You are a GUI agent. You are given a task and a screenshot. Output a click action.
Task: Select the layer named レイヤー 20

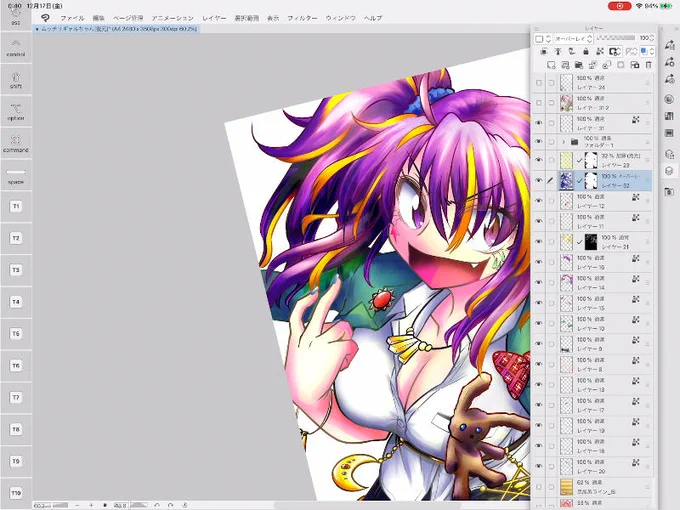[593, 466]
